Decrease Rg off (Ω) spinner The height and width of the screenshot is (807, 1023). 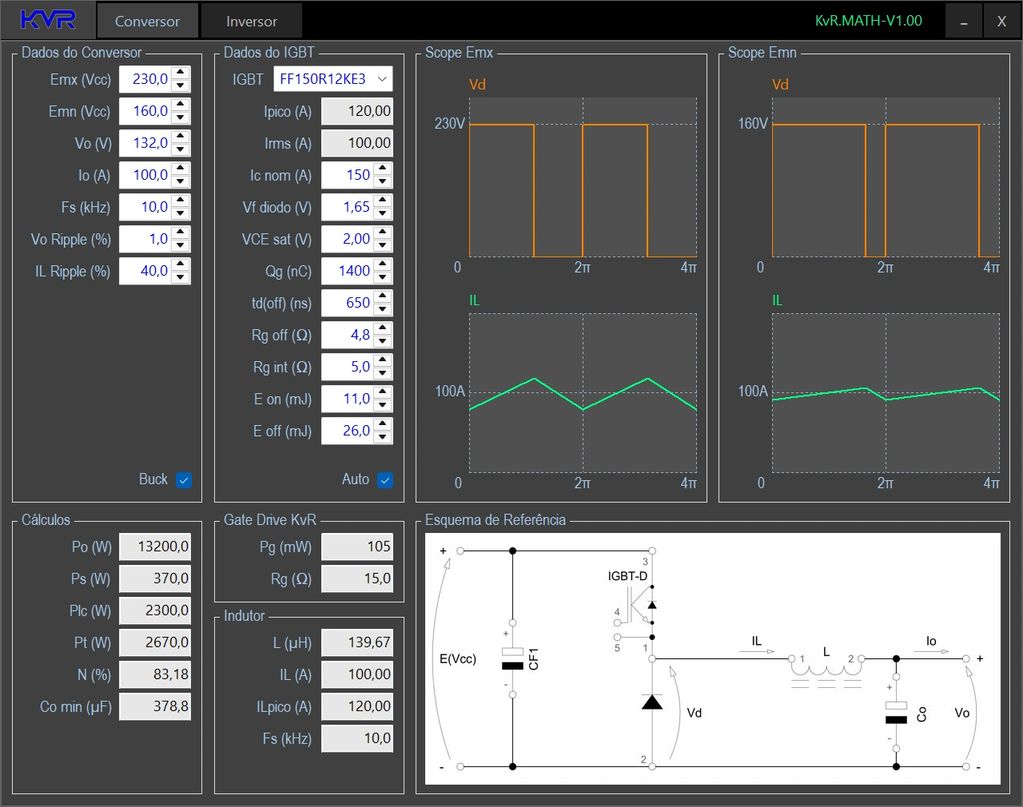382,341
